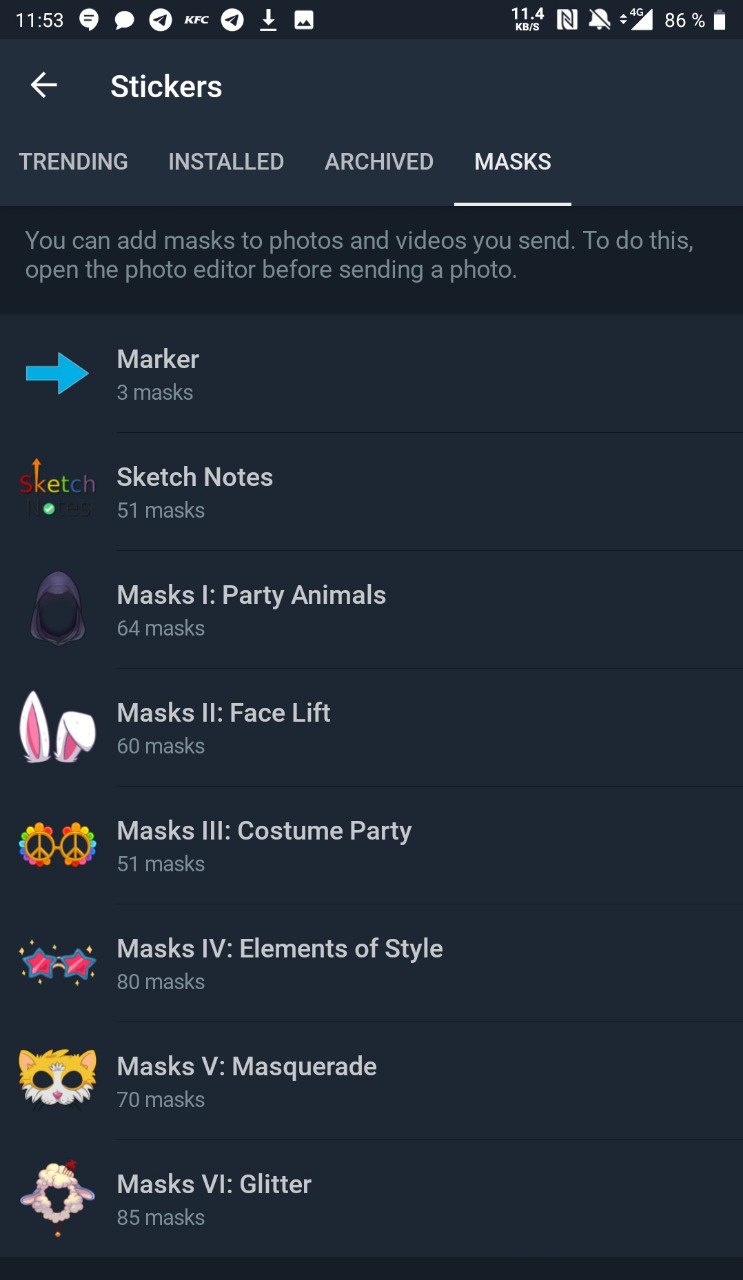Tap the bunny ears Face Lift icon
This screenshot has width=743, height=1280.
tap(57, 727)
